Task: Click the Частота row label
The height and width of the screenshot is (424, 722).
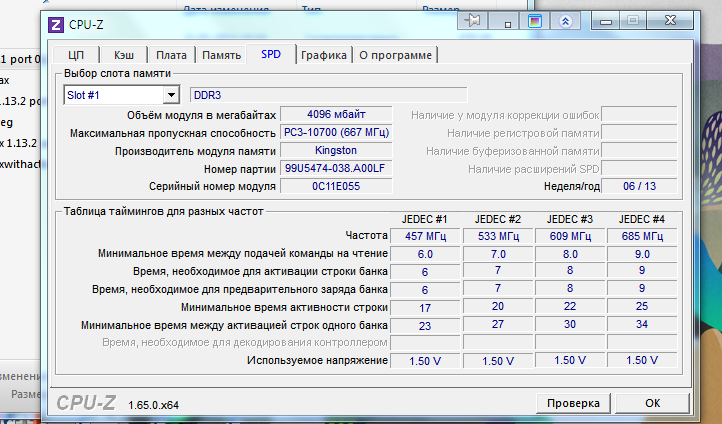Action: pos(366,235)
